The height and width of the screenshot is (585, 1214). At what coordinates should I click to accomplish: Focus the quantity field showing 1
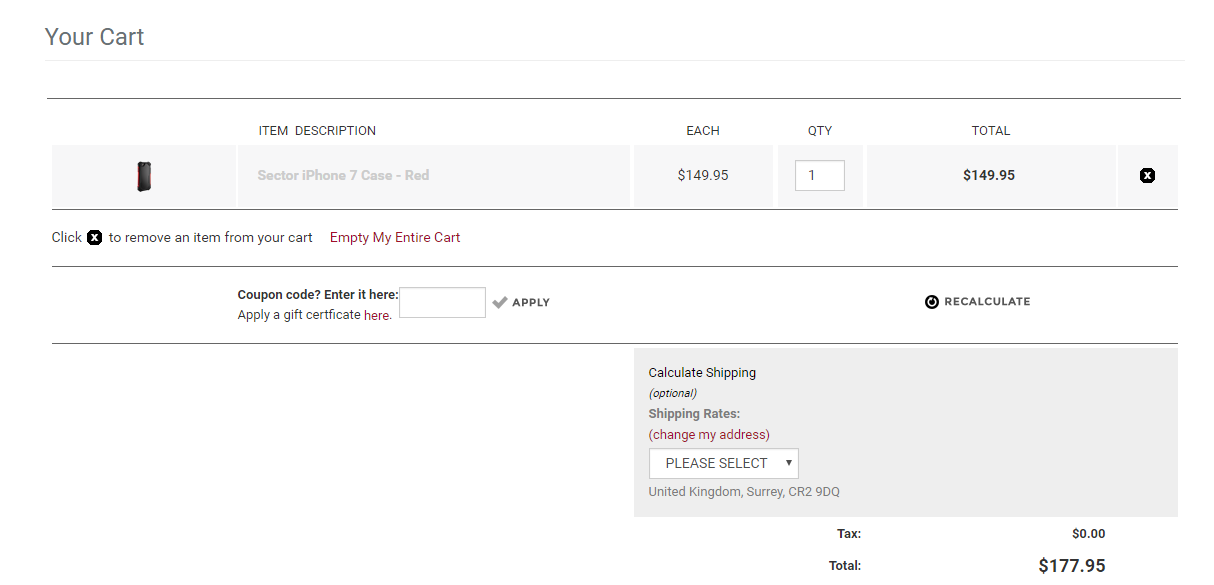pyautogui.click(x=819, y=176)
